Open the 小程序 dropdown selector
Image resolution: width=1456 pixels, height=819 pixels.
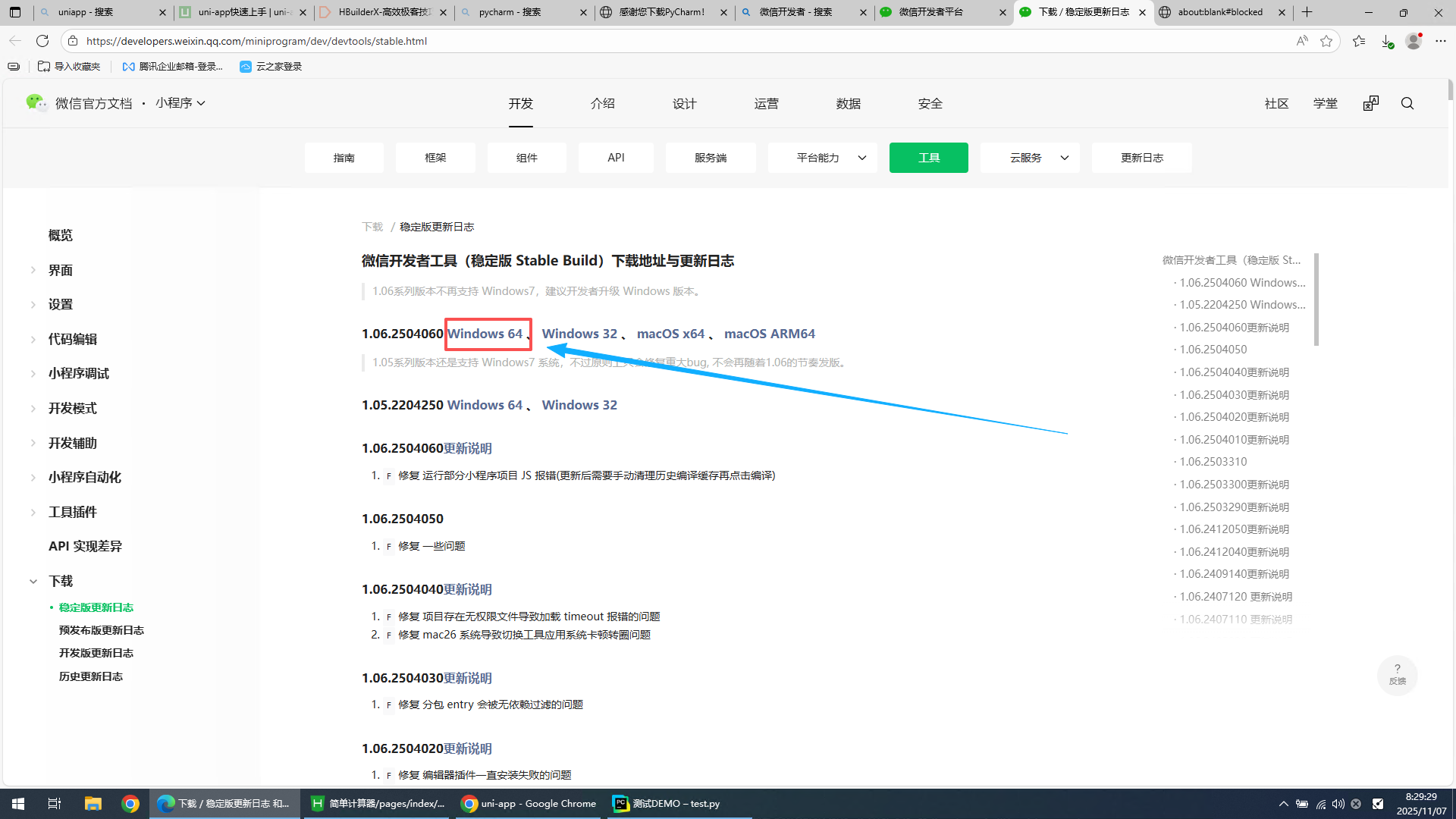click(x=180, y=103)
